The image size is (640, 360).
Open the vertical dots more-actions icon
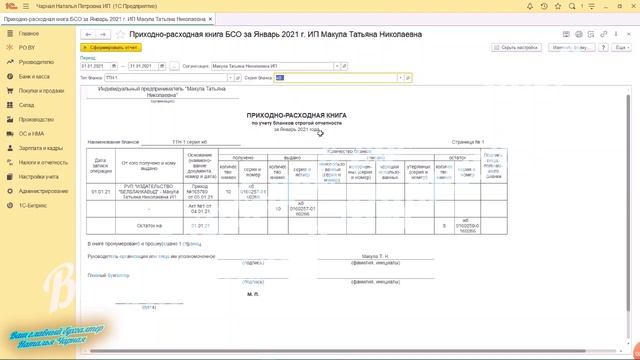pyautogui.click(x=616, y=34)
